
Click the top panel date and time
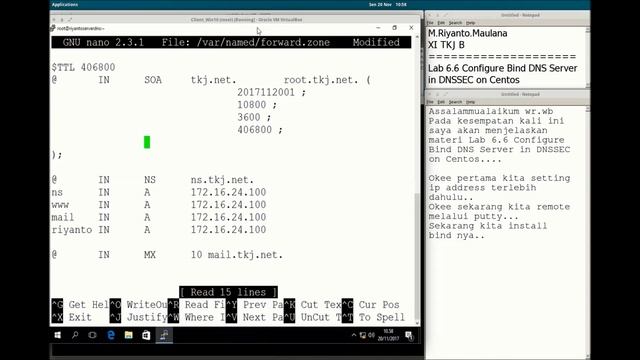coord(387,4)
